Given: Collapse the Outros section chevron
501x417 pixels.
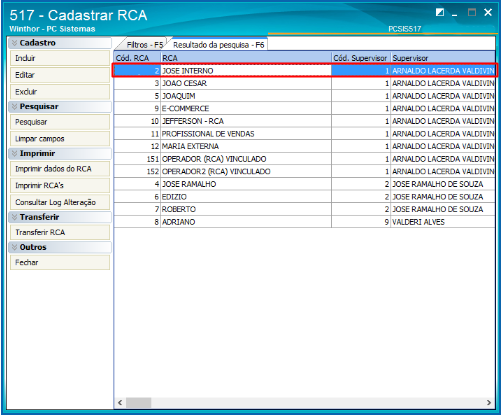Looking at the screenshot, I should (x=14, y=247).
